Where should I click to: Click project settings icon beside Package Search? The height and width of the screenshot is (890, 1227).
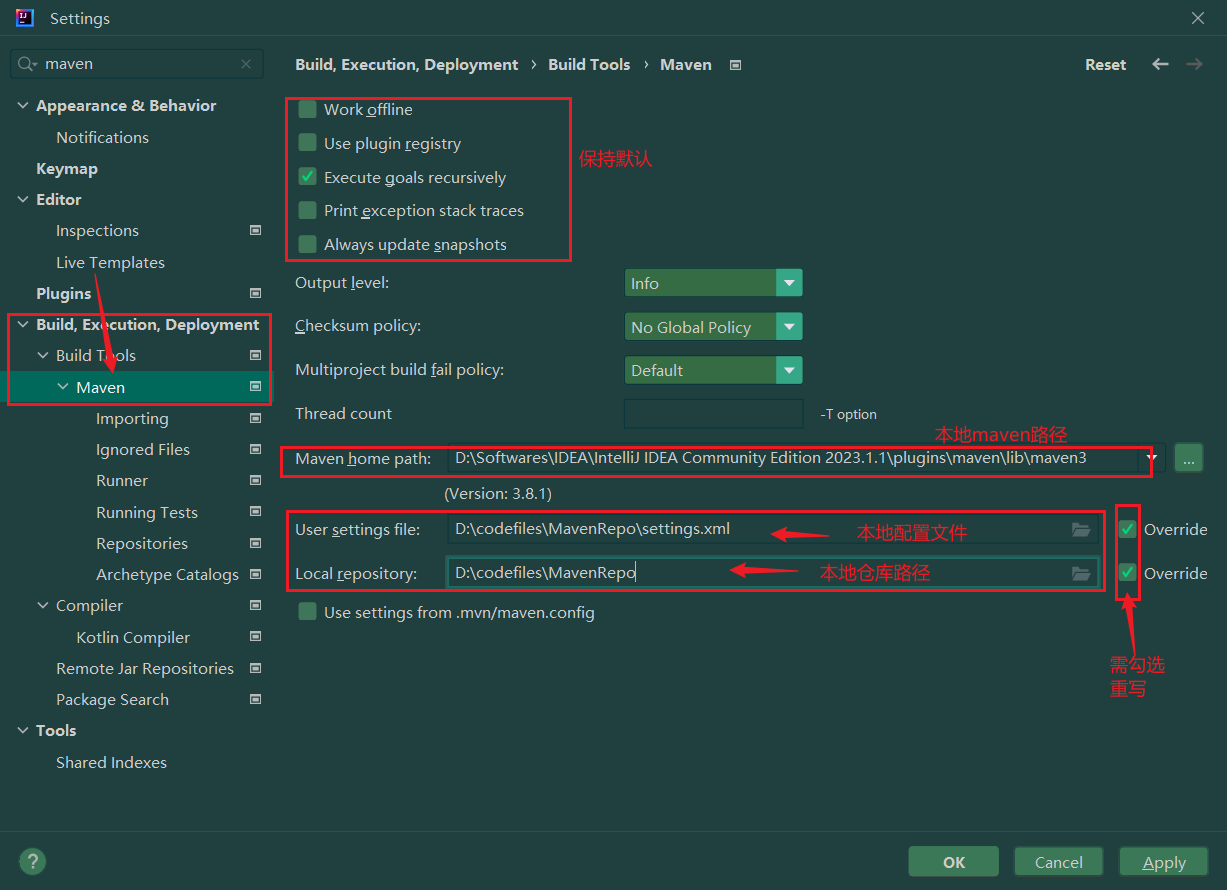pos(255,699)
